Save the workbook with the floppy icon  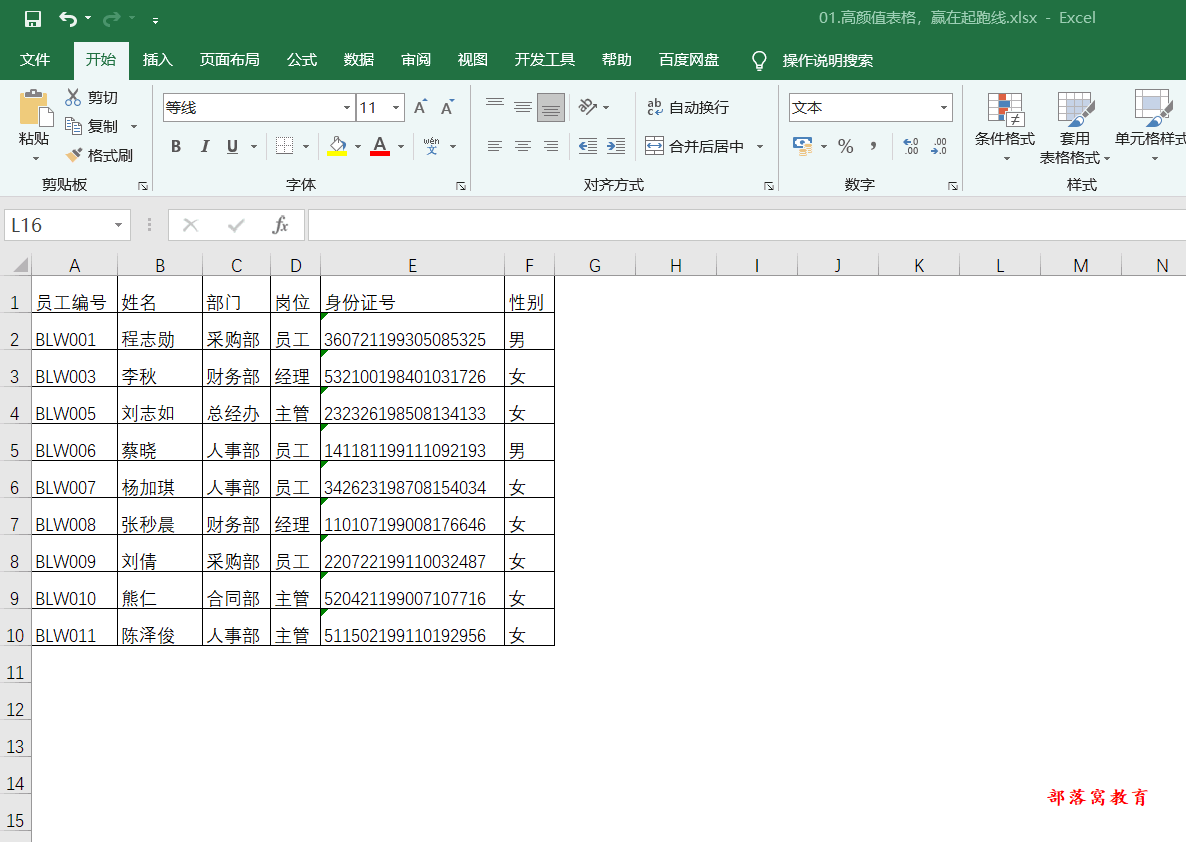(33, 19)
